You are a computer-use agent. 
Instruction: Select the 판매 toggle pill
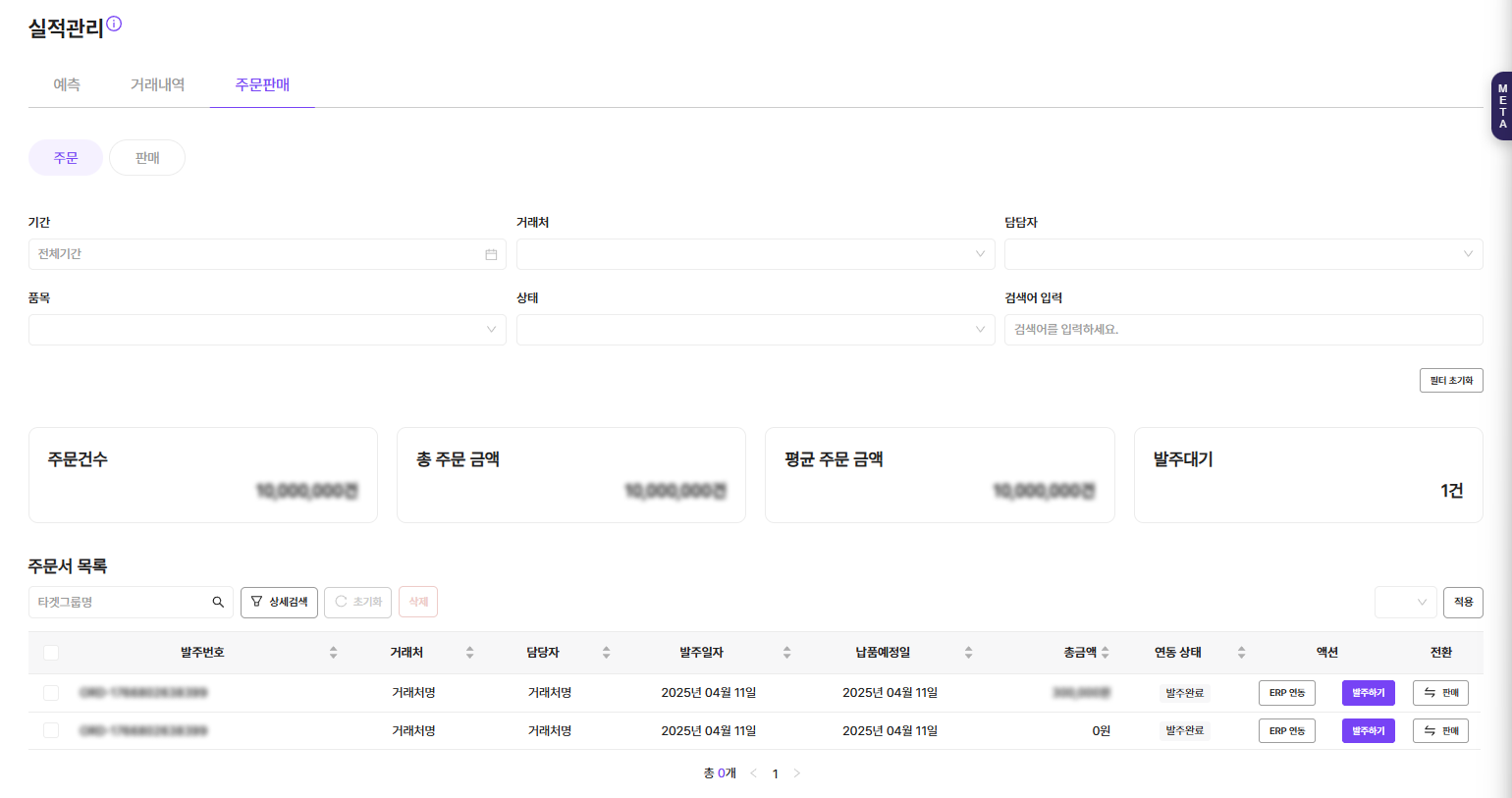click(147, 158)
